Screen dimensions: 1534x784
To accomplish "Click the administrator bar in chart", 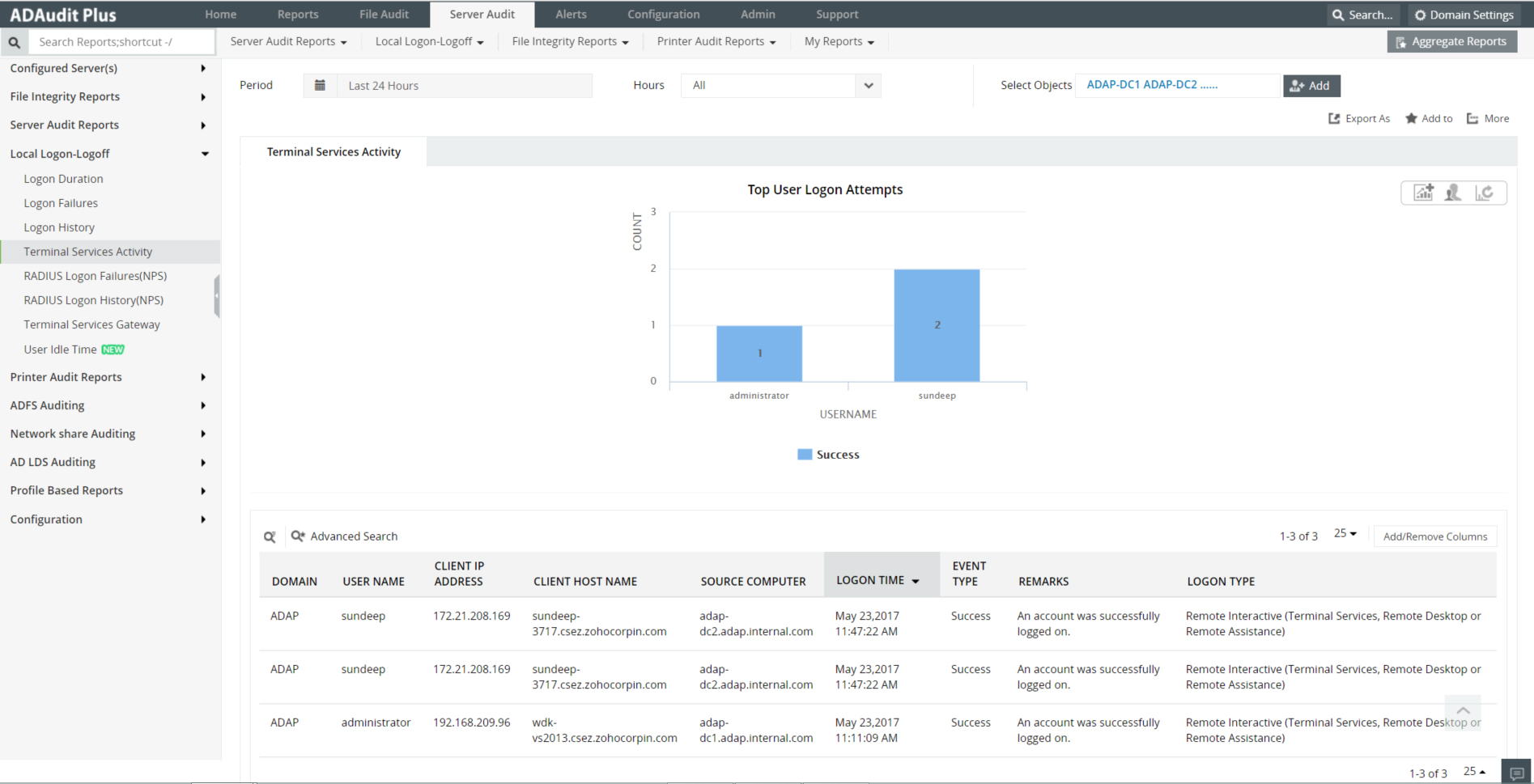I will point(759,354).
